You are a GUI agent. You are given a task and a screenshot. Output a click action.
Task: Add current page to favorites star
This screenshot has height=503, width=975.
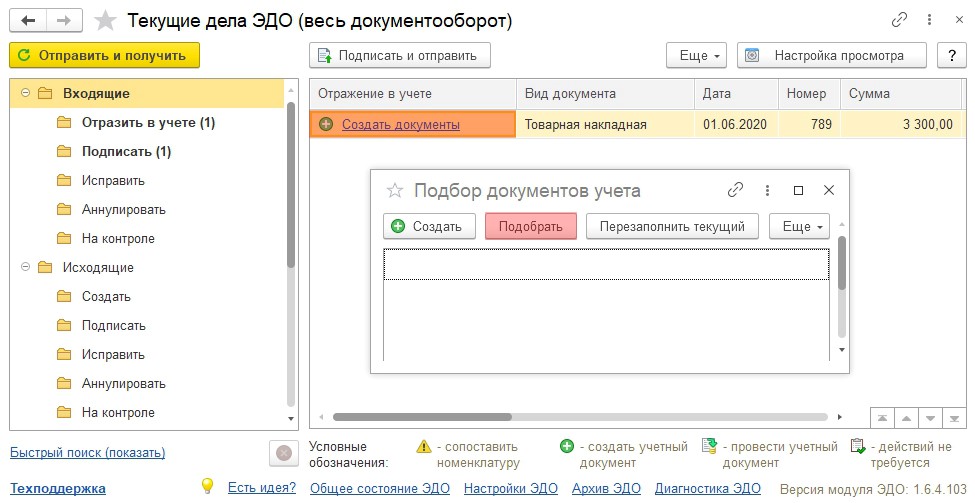click(x=104, y=21)
